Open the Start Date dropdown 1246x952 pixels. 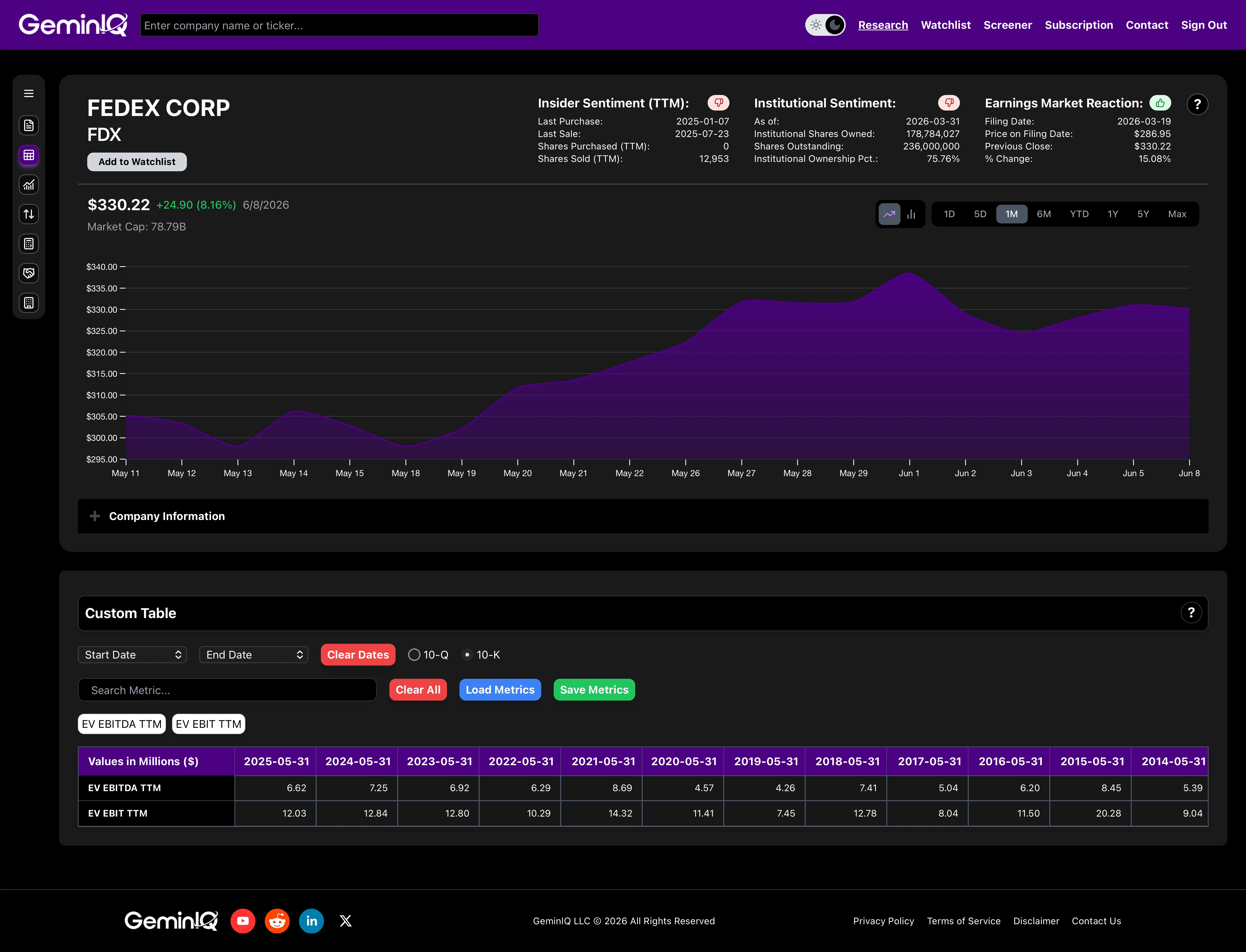click(x=132, y=654)
